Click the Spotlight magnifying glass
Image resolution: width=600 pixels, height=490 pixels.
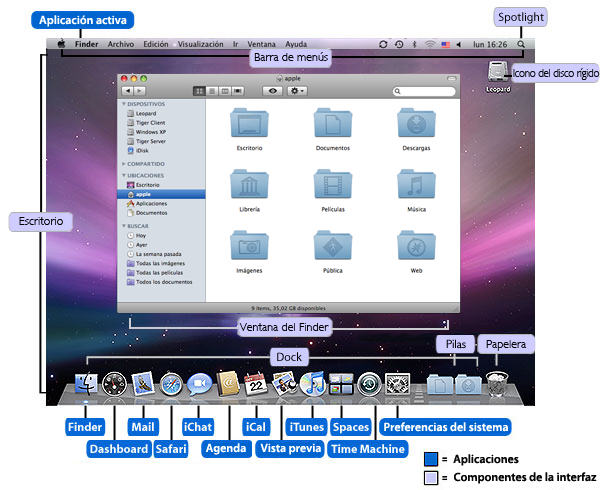tap(521, 44)
